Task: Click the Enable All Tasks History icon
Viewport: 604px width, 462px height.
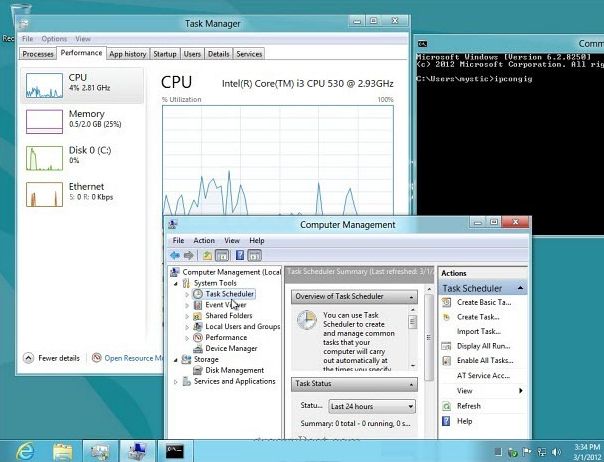Action: pyautogui.click(x=446, y=361)
